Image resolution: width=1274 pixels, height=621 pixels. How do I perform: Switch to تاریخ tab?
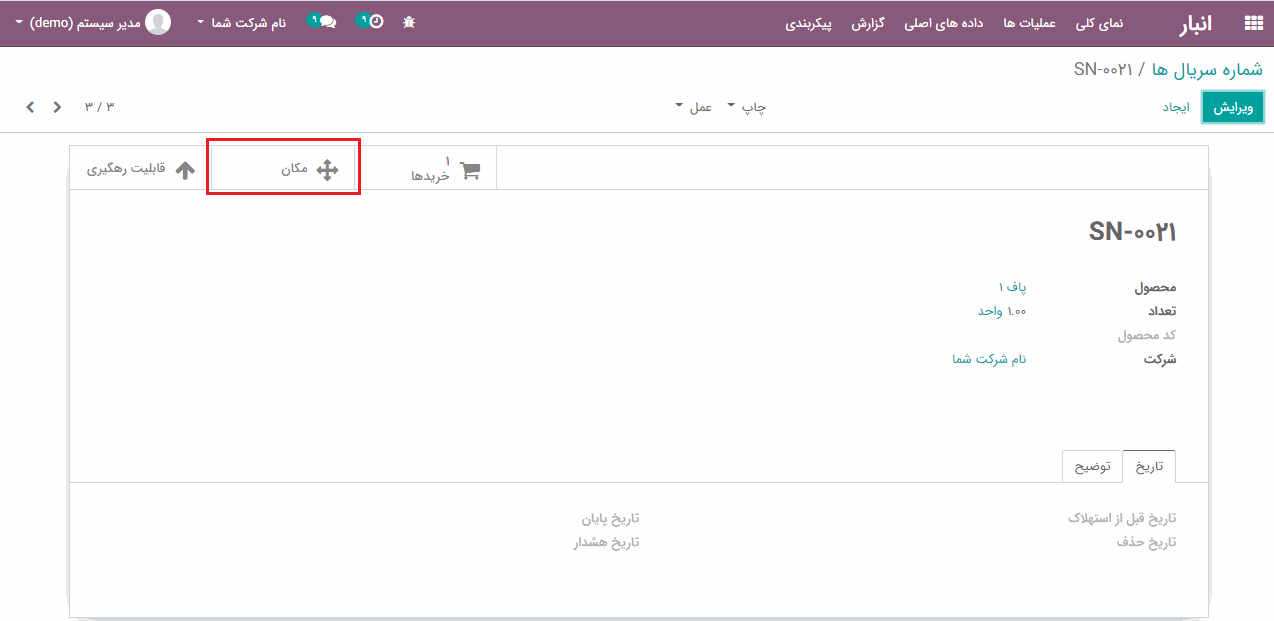(x=1149, y=467)
